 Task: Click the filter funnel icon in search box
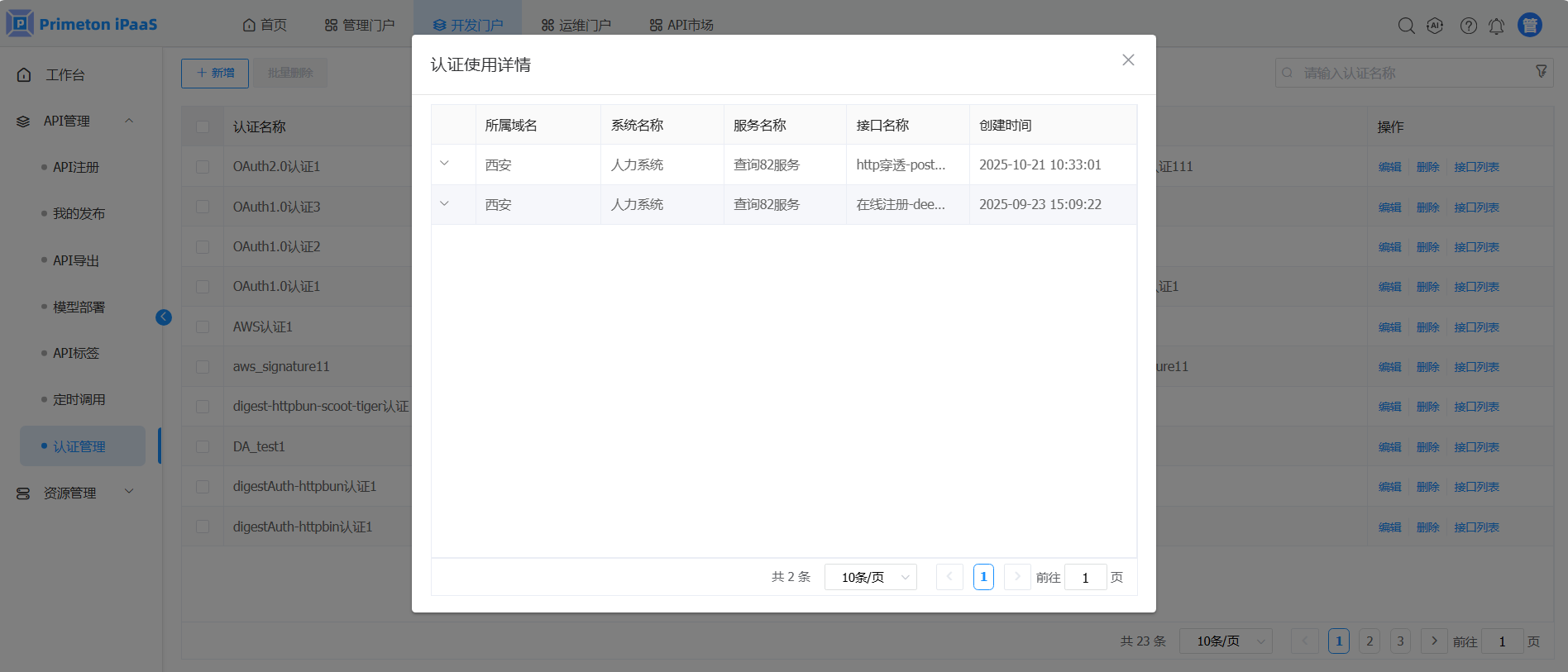tap(1541, 72)
